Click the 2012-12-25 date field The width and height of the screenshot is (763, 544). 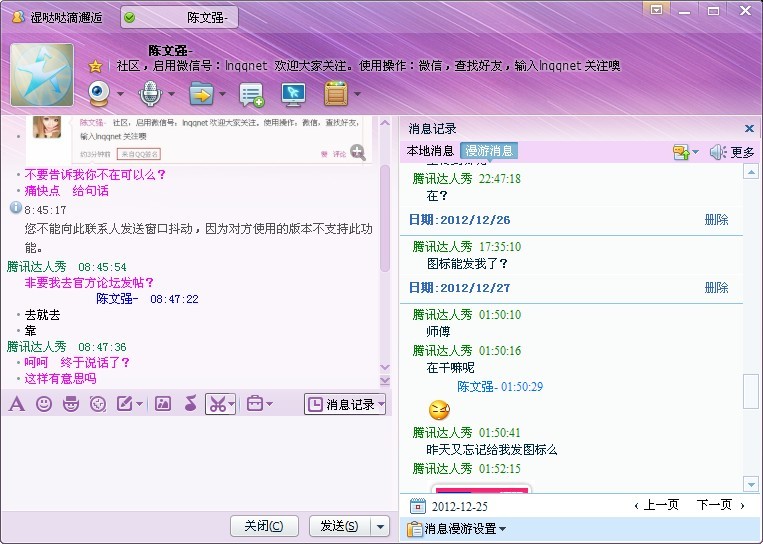coord(459,507)
